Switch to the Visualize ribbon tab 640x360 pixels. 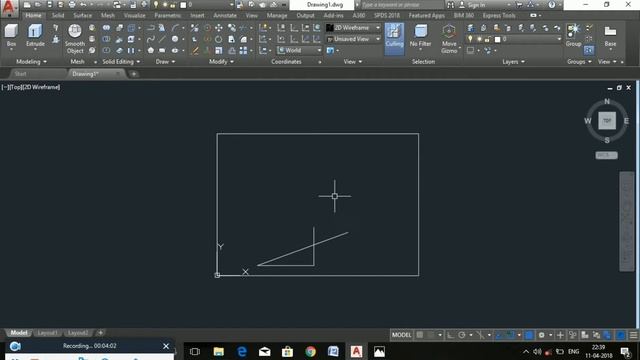click(x=134, y=16)
